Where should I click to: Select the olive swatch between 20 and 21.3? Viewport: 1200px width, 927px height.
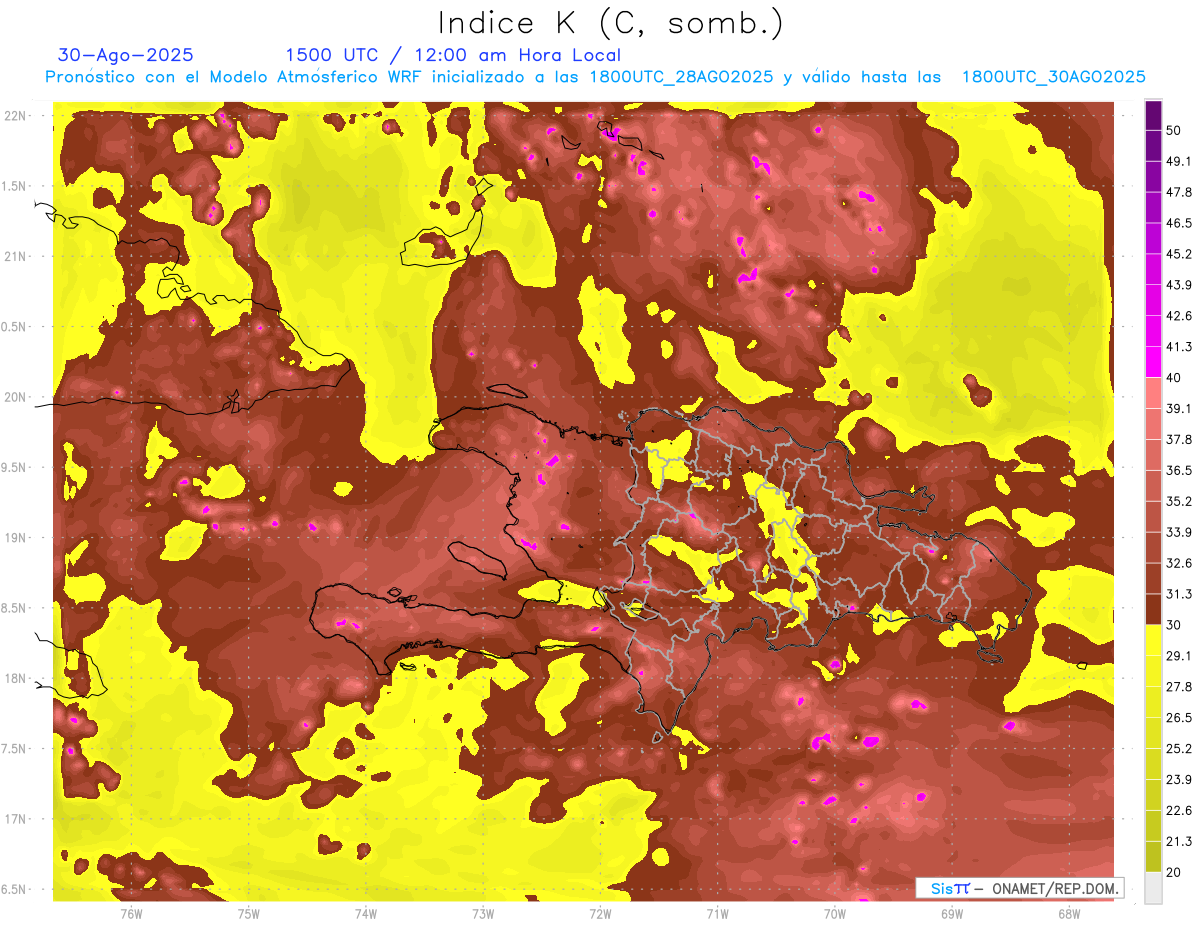point(1153,856)
